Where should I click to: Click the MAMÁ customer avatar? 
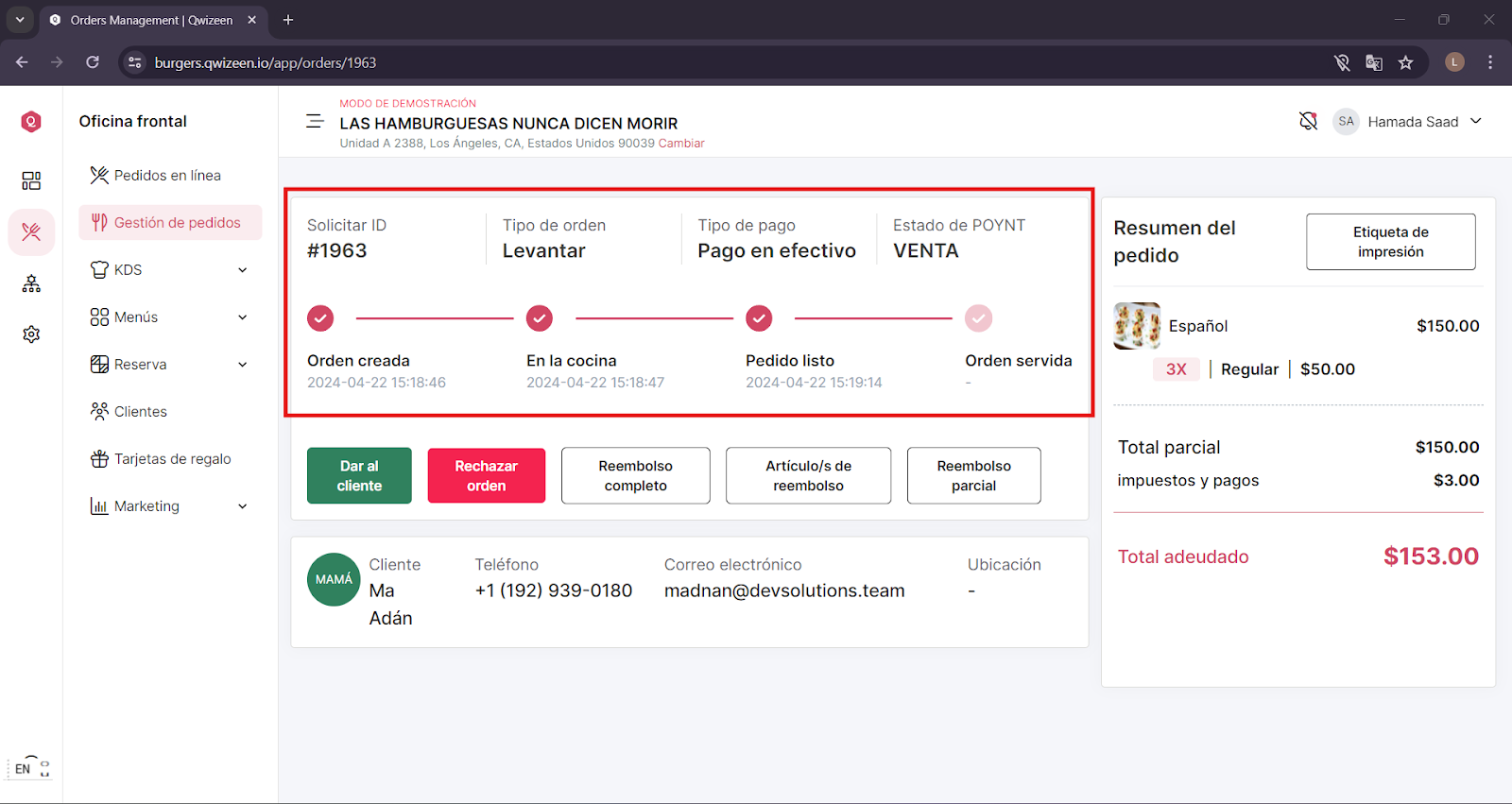334,579
